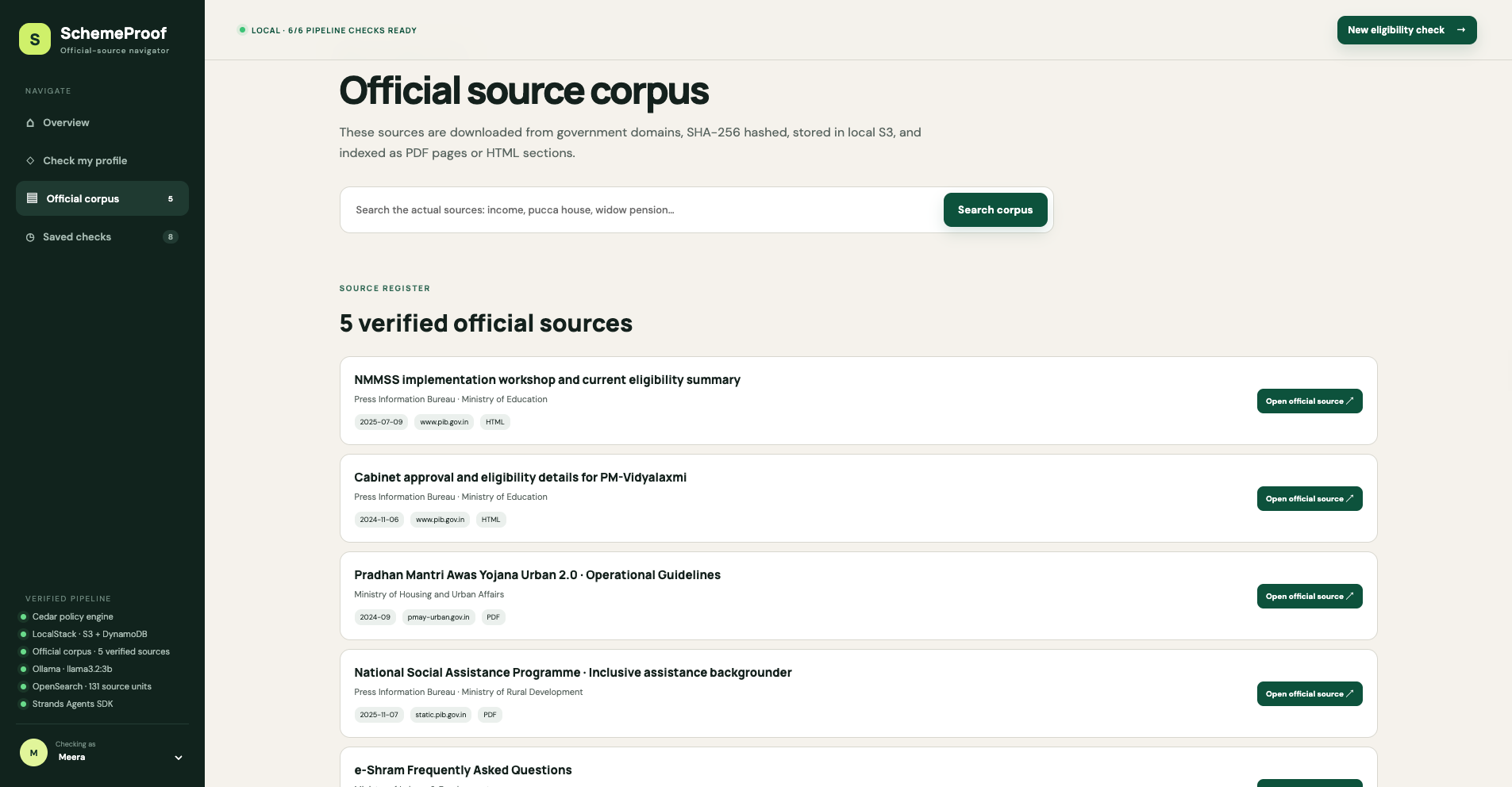Click the Official corpus count badge 5
Screen dimensions: 1512x787
171,199
